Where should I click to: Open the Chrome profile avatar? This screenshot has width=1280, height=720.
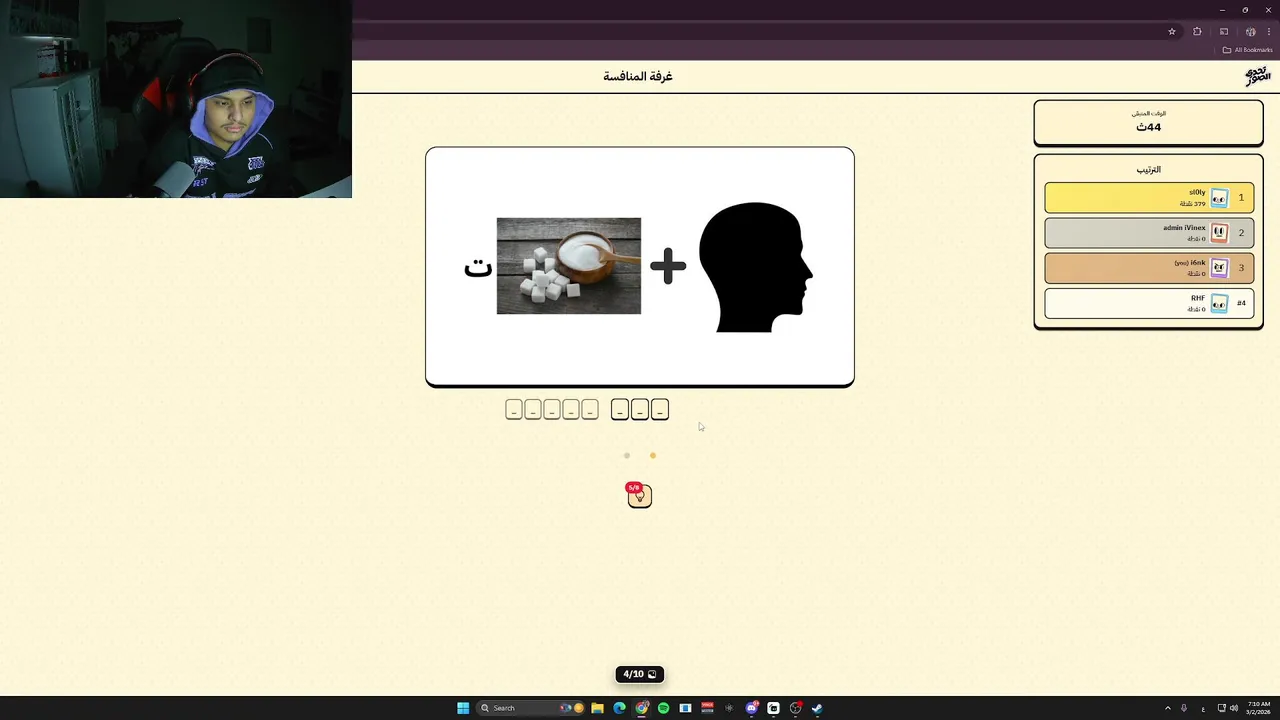(x=1250, y=31)
